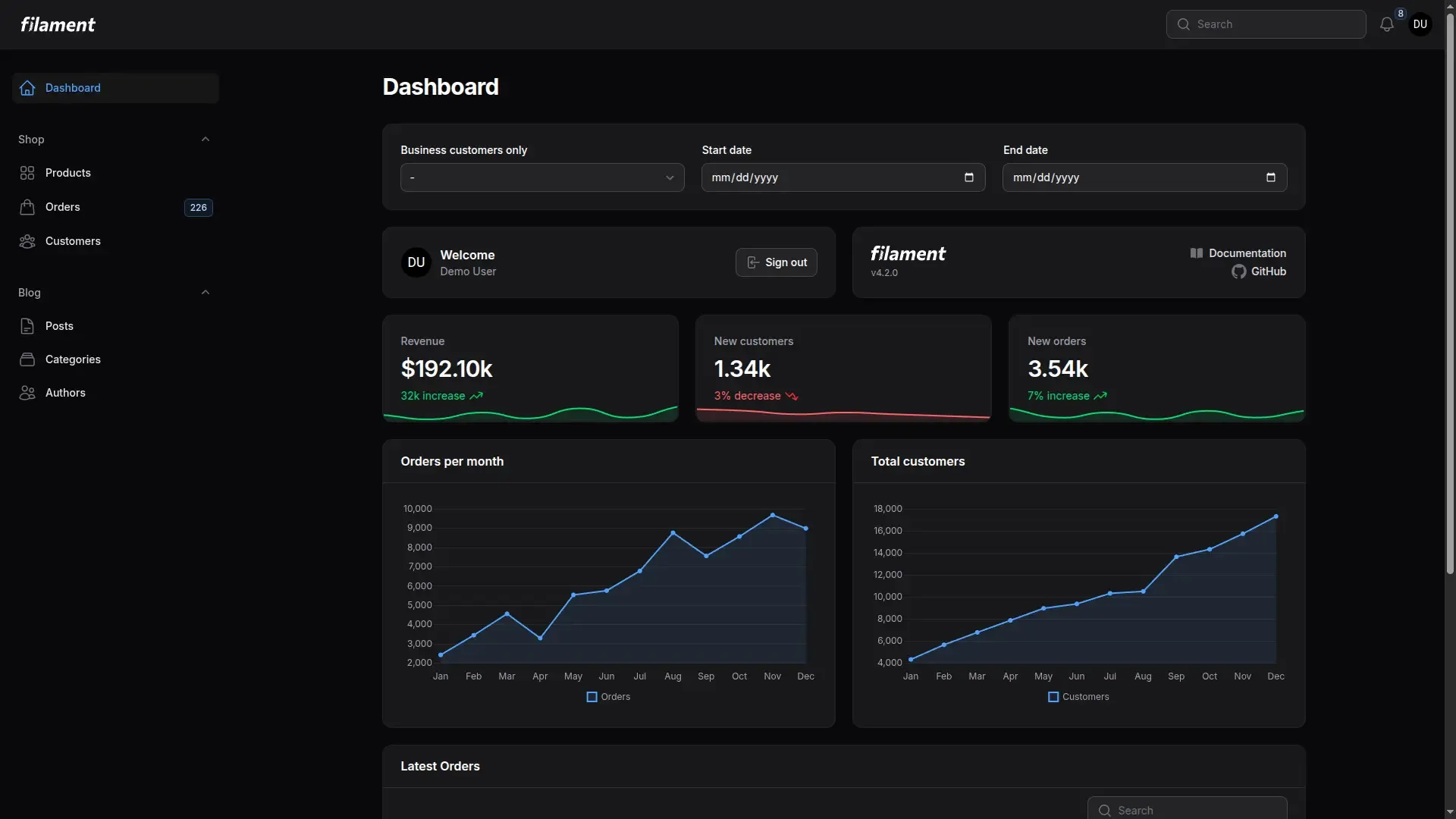Click the Start date calendar icon

pos(968,177)
